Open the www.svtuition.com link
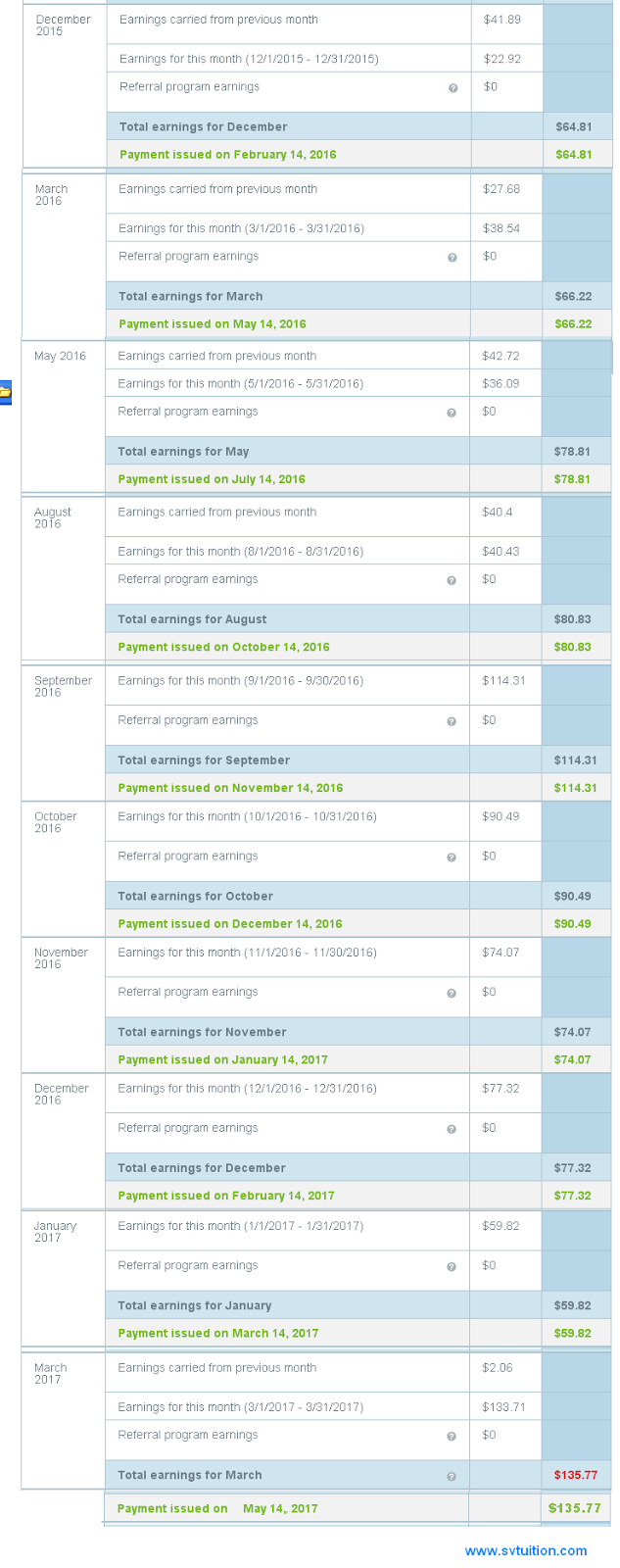The width and height of the screenshot is (620, 1568). click(x=526, y=1550)
